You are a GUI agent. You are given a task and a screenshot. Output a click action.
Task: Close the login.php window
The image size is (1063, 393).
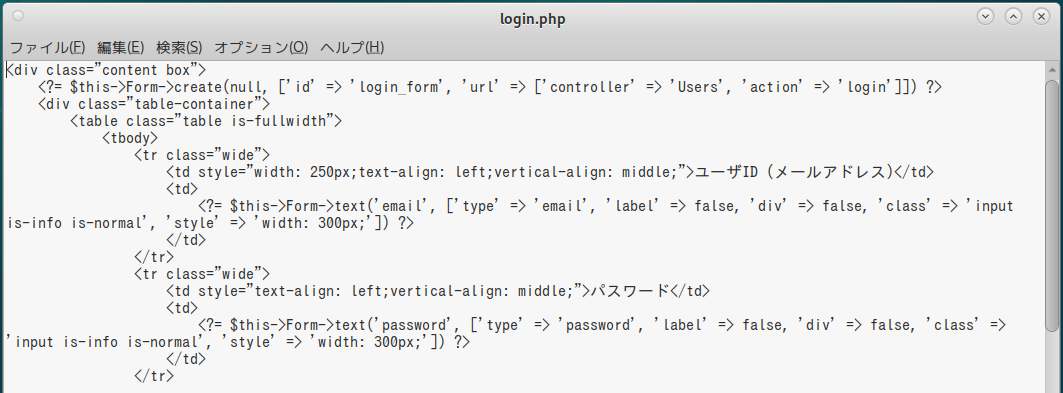[x=1041, y=16]
